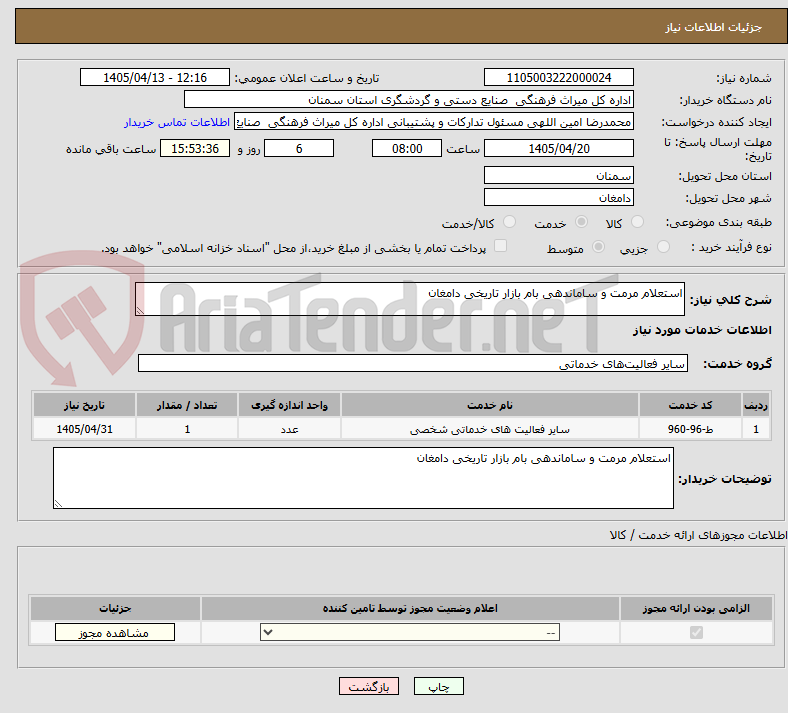Screen dimensions: 788x713
Task: Click the اطلاعات مجوزهای ارائه خدمت / کالا heading
Action: (x=699, y=535)
